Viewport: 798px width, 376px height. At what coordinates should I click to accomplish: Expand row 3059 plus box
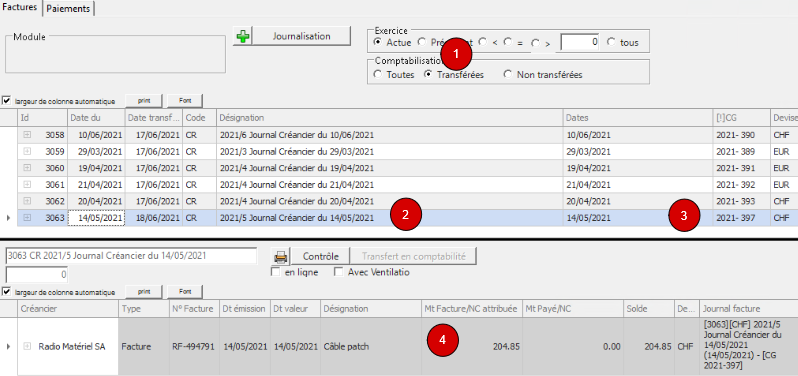pyautogui.click(x=27, y=152)
